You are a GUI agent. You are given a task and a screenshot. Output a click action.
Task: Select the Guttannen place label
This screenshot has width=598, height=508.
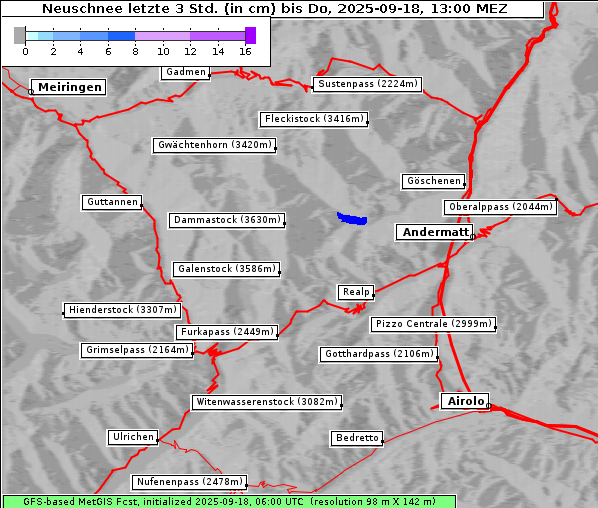[112, 202]
